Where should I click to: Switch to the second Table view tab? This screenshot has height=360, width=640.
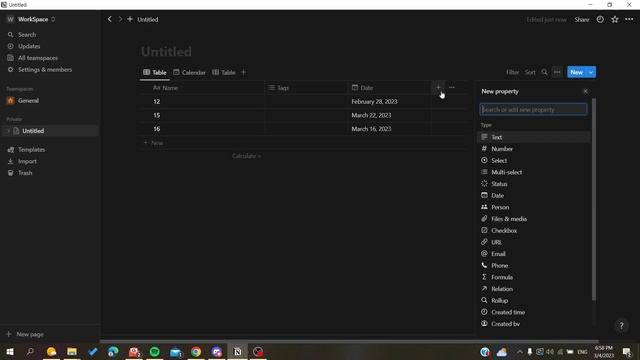(224, 72)
